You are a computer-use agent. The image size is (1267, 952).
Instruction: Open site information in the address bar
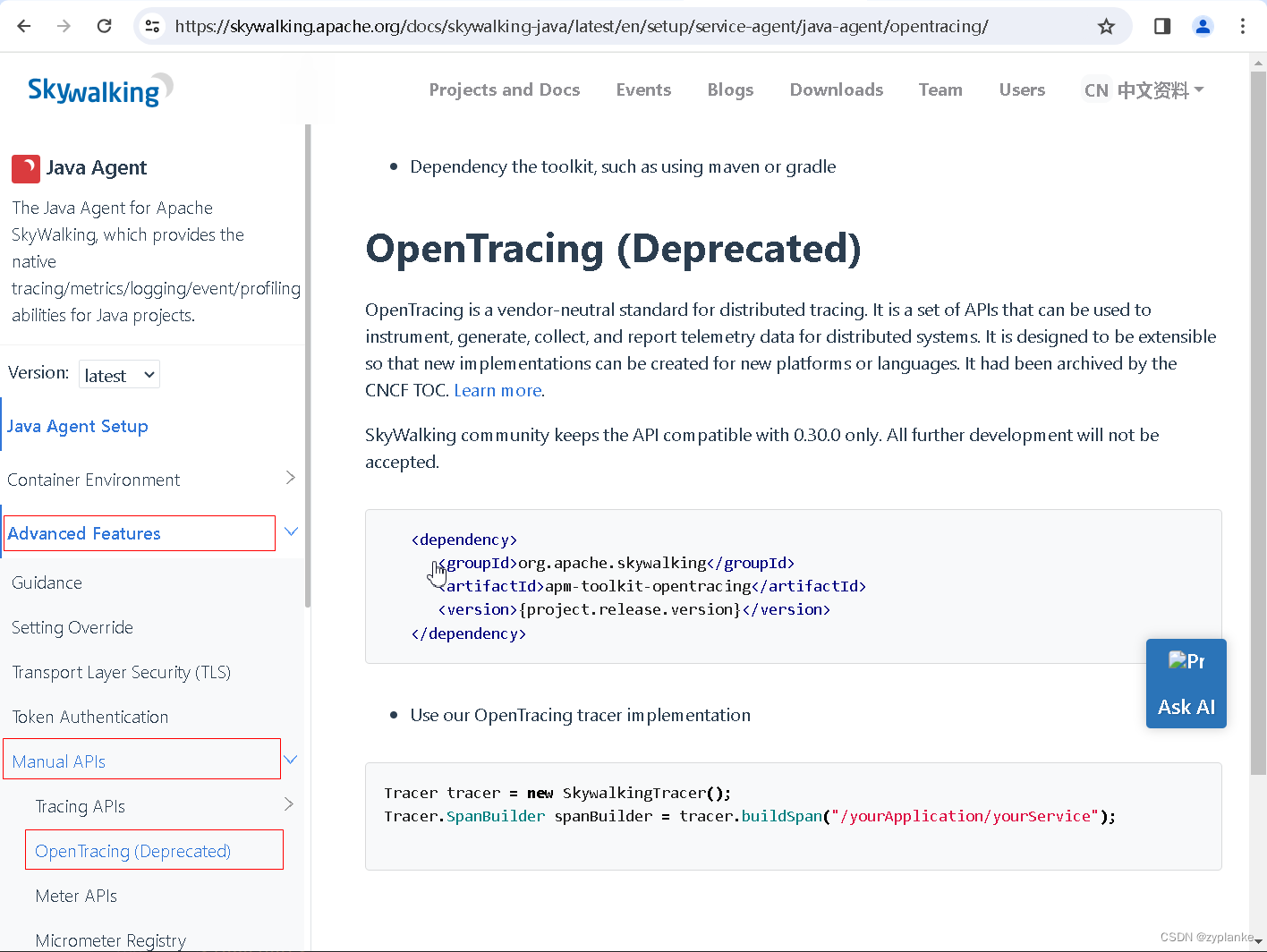pyautogui.click(x=152, y=26)
